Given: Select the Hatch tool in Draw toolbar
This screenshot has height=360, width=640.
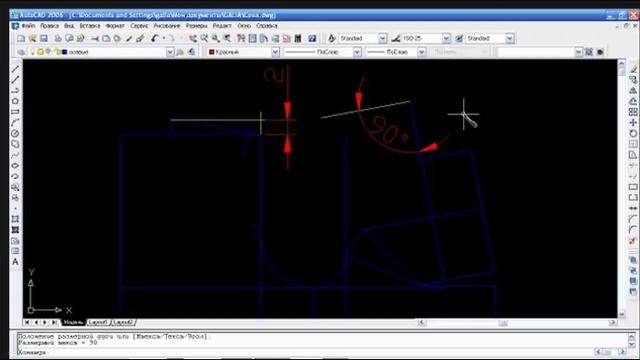Looking at the screenshot, I should coord(15,219).
